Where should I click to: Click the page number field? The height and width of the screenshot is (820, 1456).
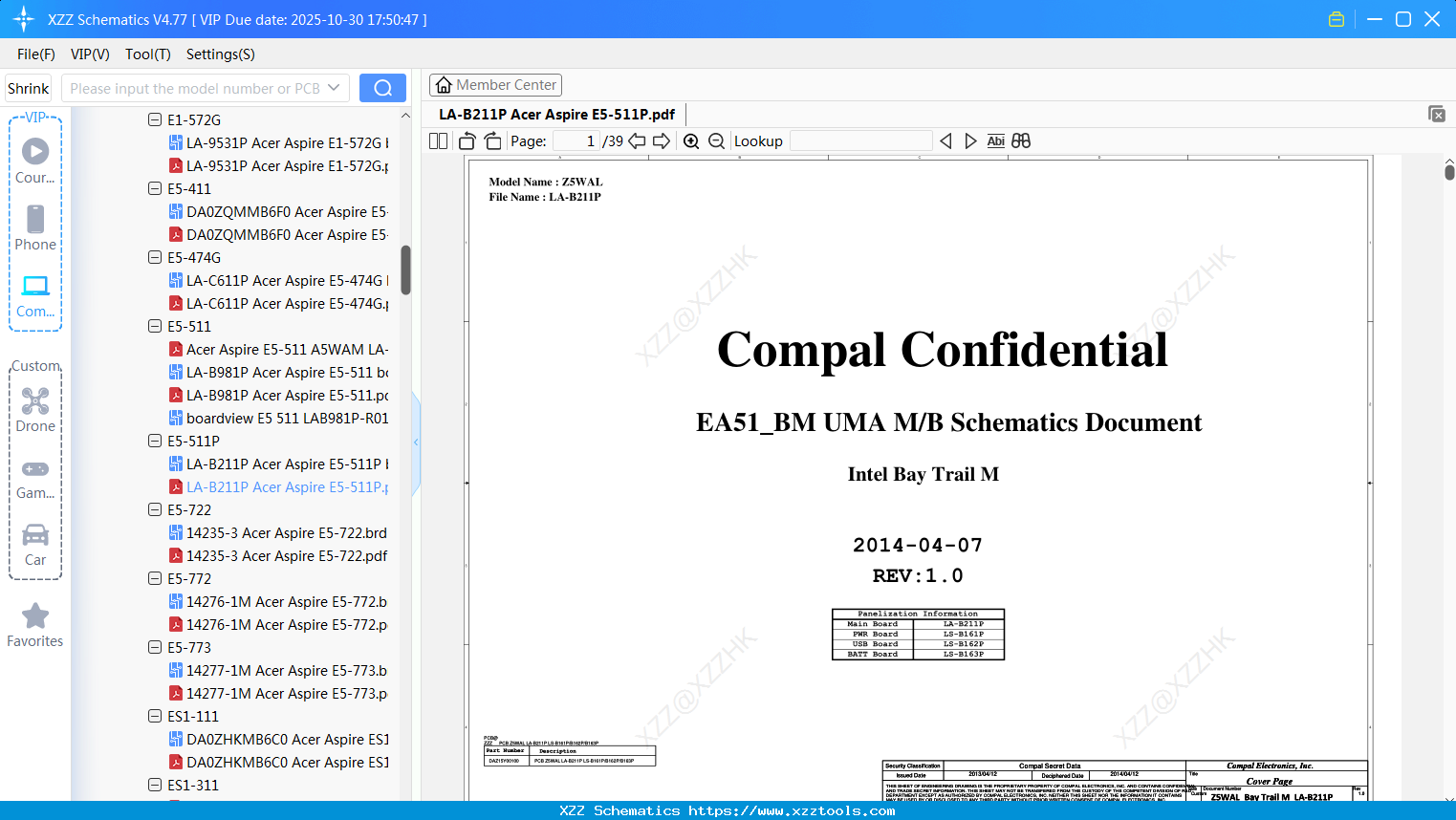tap(576, 141)
